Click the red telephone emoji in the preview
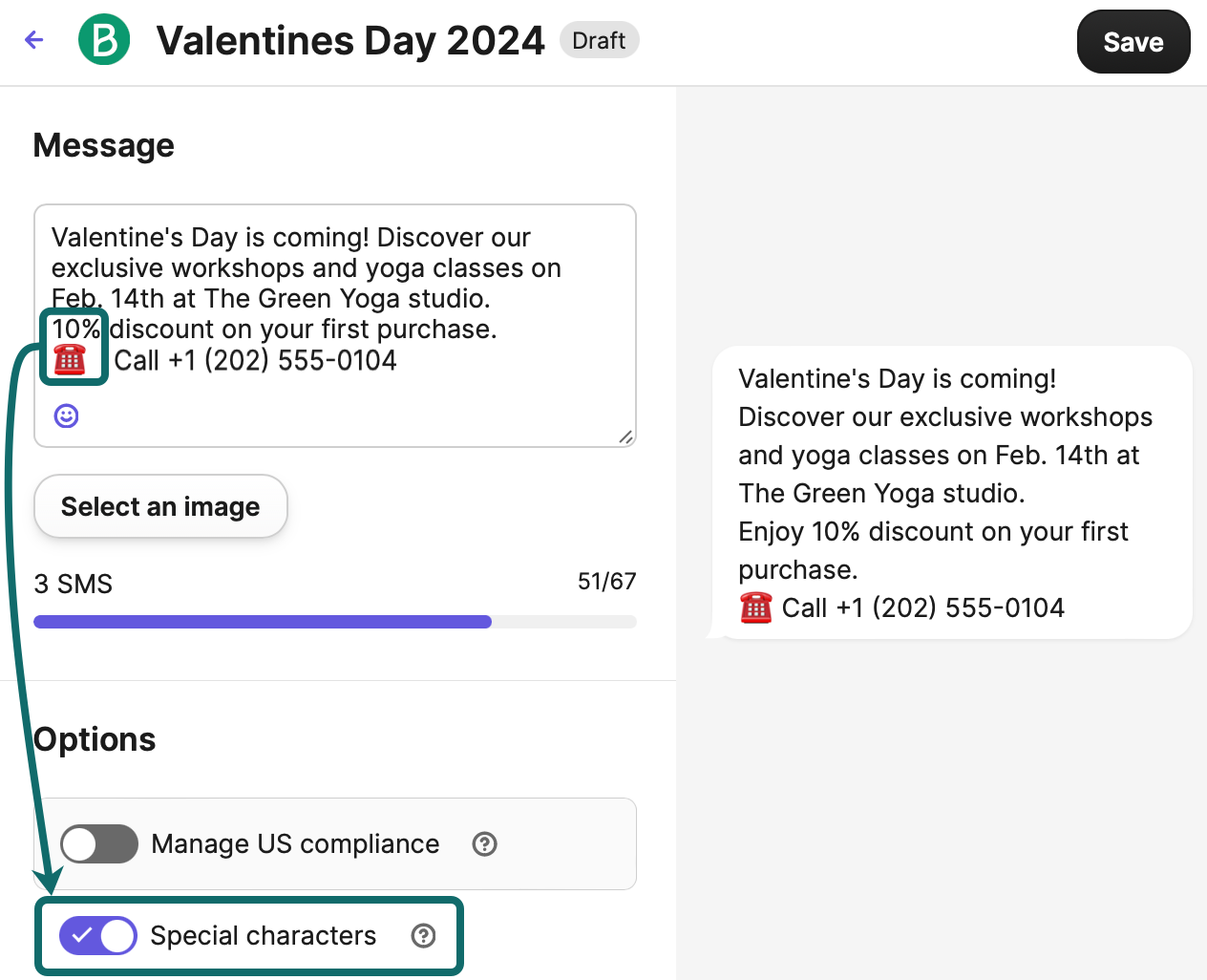Viewport: 1207px width, 980px height. pos(755,607)
